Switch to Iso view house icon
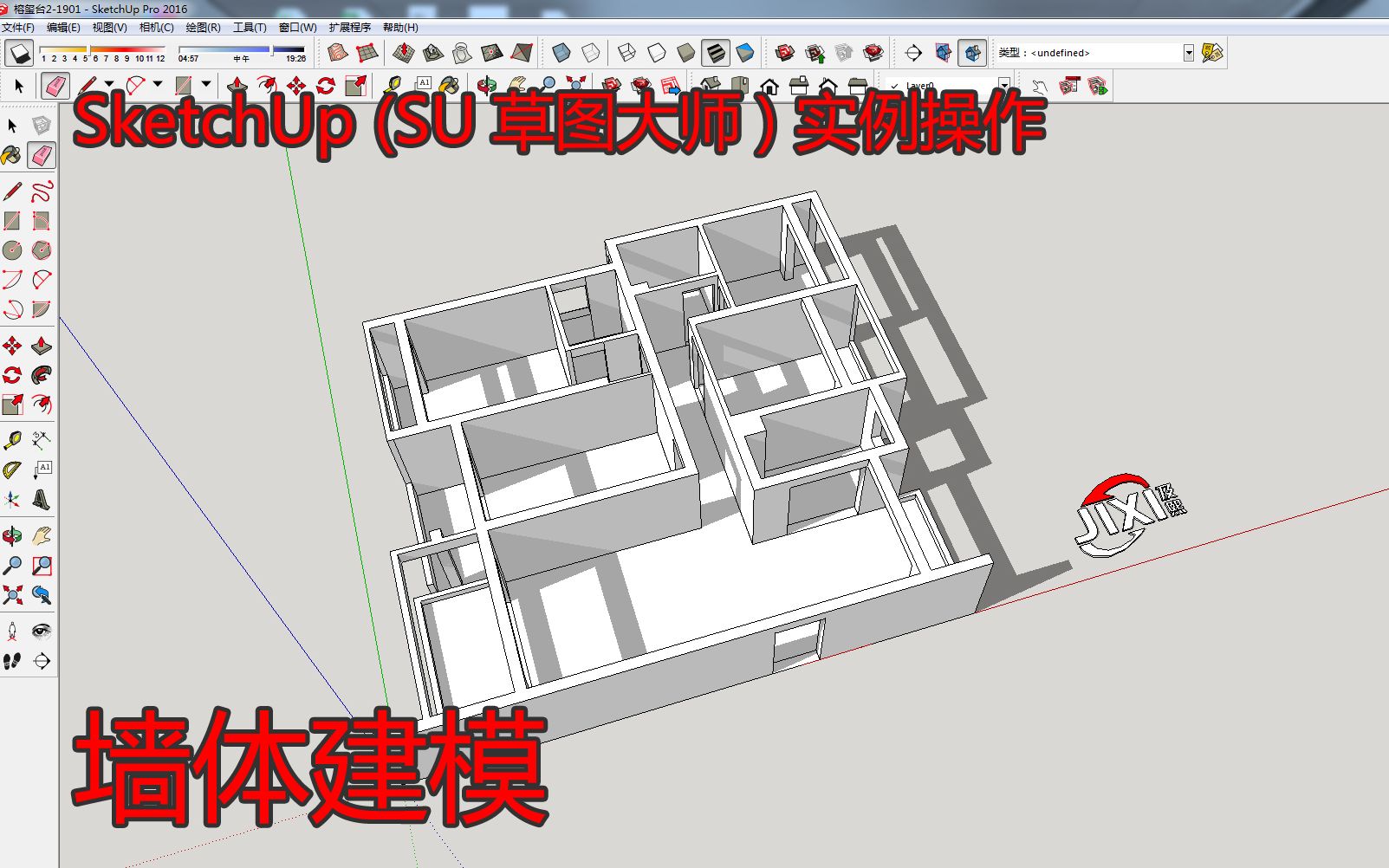The width and height of the screenshot is (1389, 868). coord(711,85)
